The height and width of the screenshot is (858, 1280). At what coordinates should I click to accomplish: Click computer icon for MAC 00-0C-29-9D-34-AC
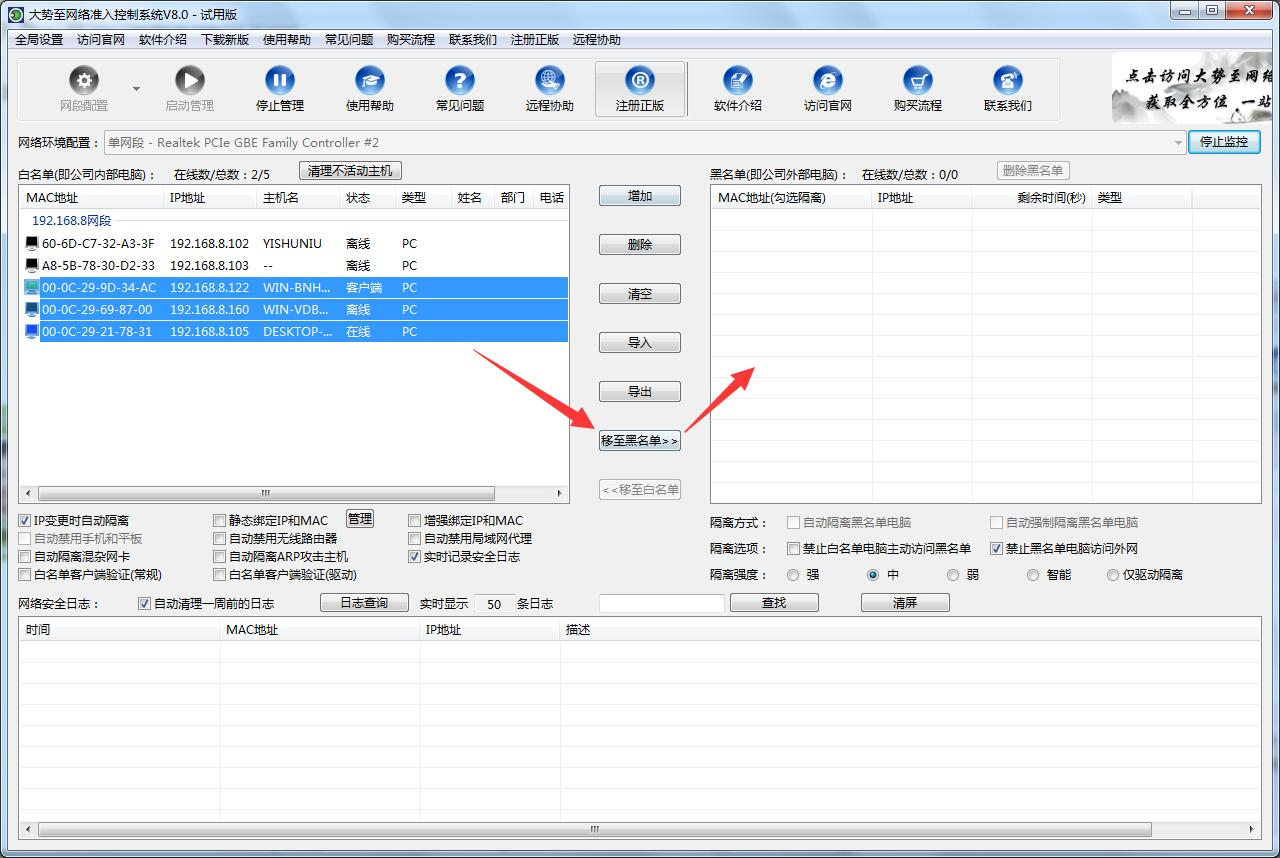click(32, 287)
